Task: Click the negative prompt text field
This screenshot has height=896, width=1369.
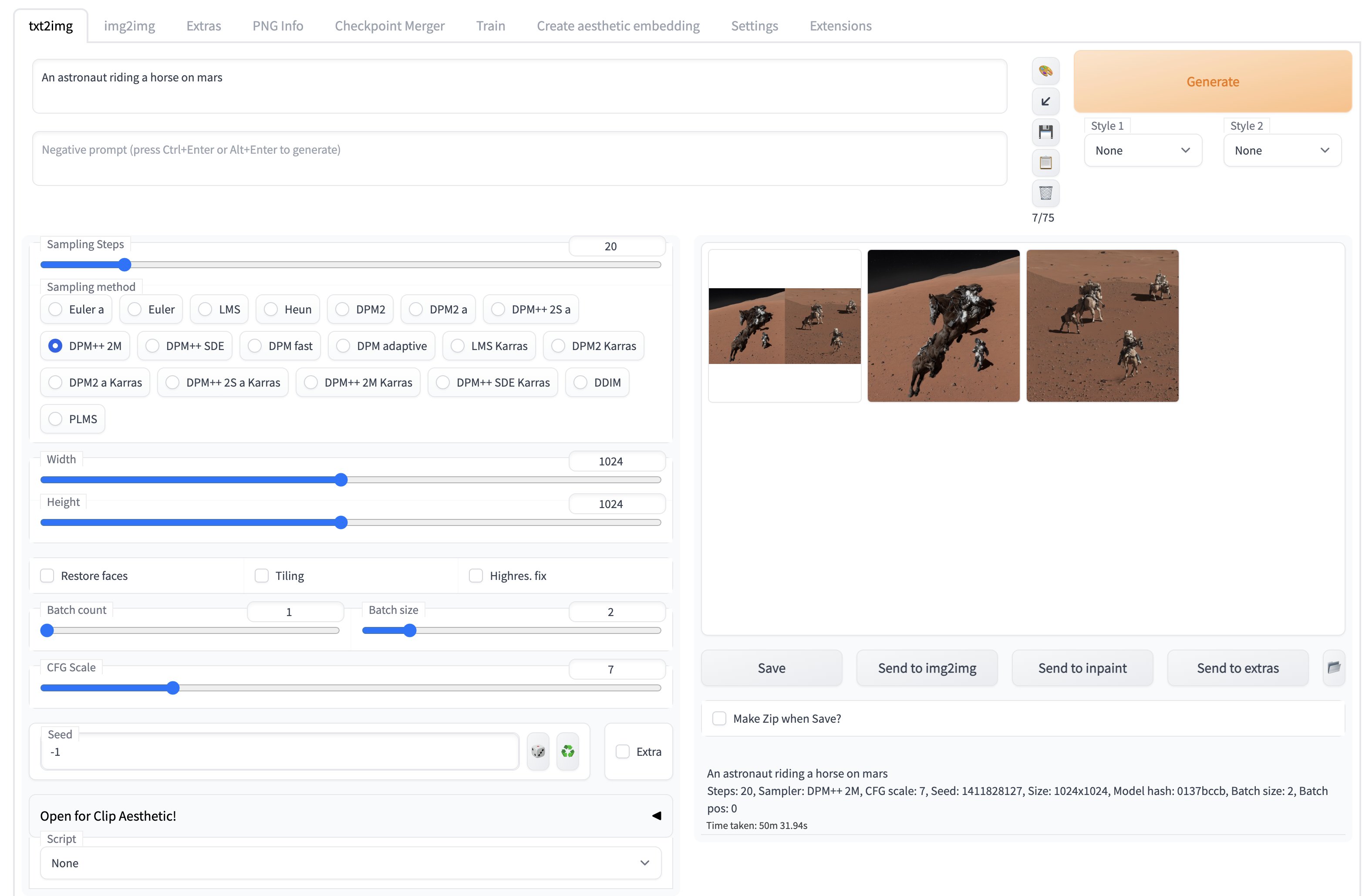Action: (519, 159)
